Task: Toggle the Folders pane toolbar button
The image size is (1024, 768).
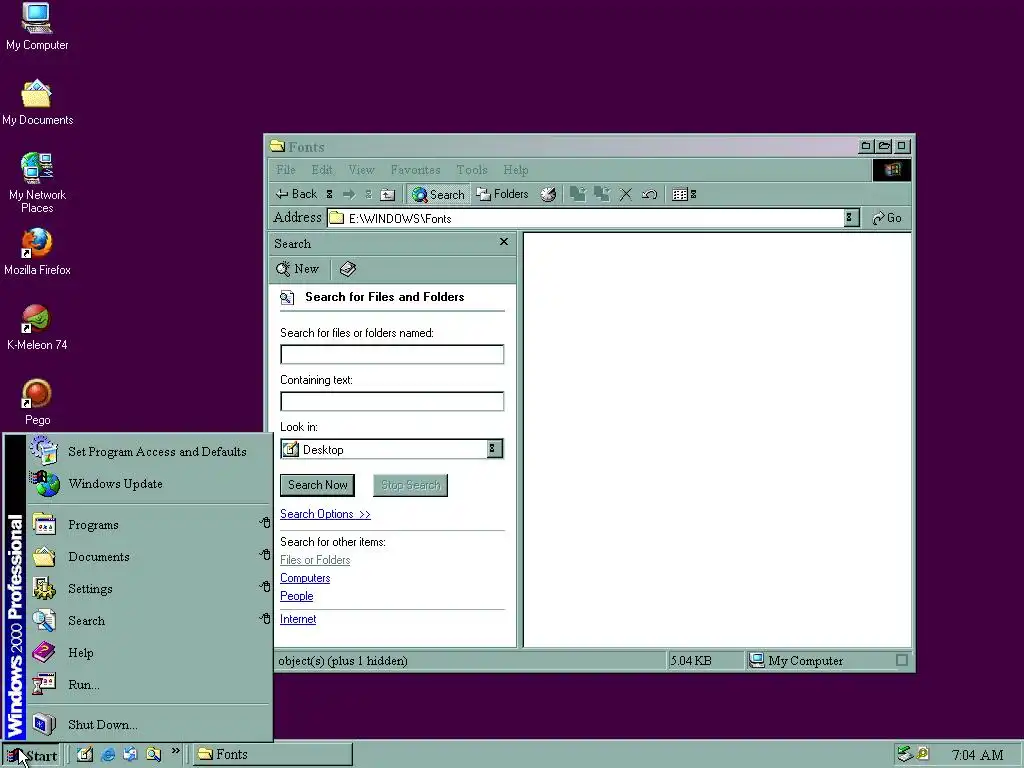Action: click(502, 194)
